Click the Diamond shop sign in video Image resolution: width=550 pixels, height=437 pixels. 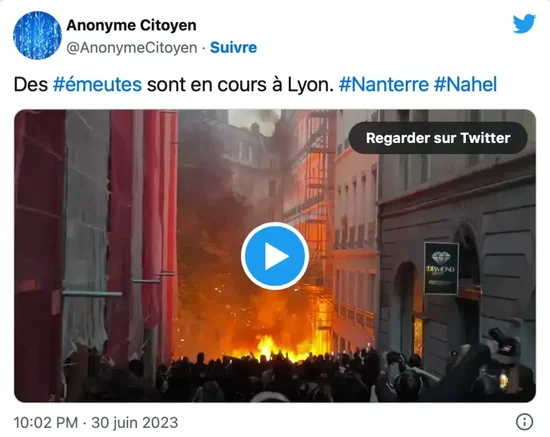coord(441,268)
